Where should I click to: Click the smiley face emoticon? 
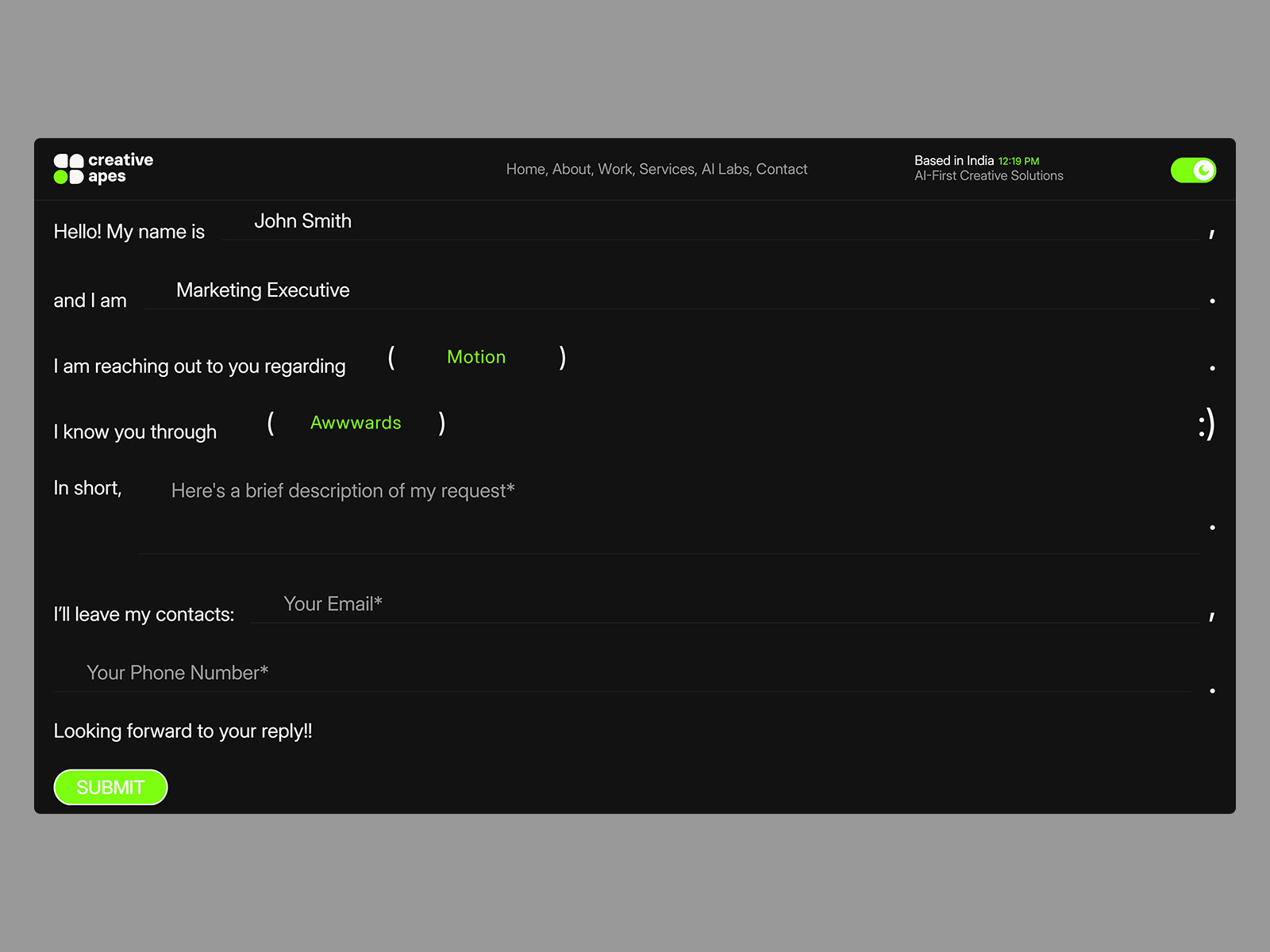click(1206, 424)
